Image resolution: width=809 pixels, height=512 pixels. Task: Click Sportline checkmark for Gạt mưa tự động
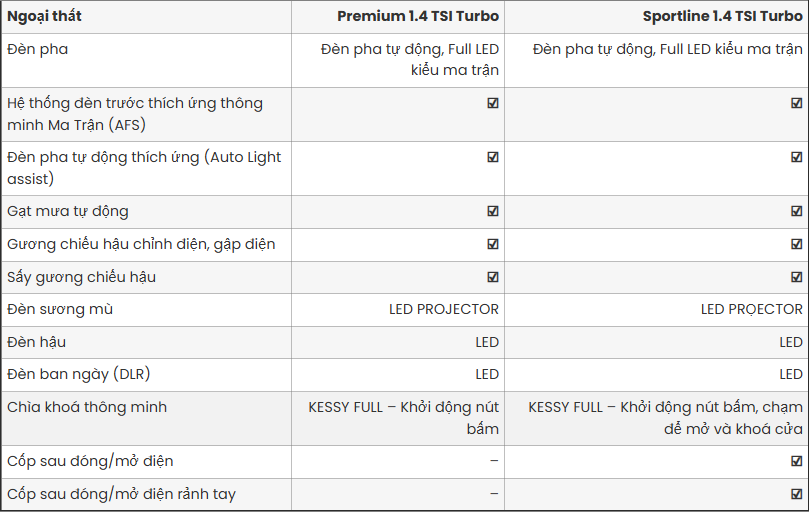797,211
